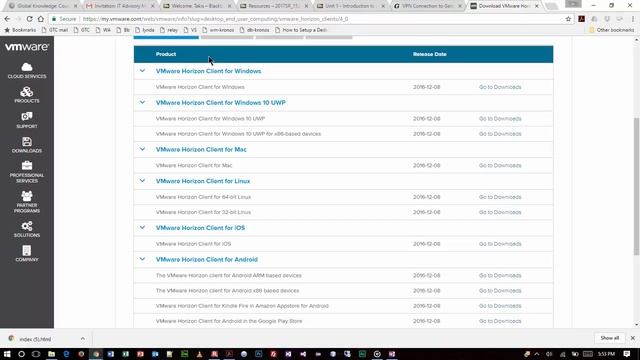Open the Windows Start menu

7,354
